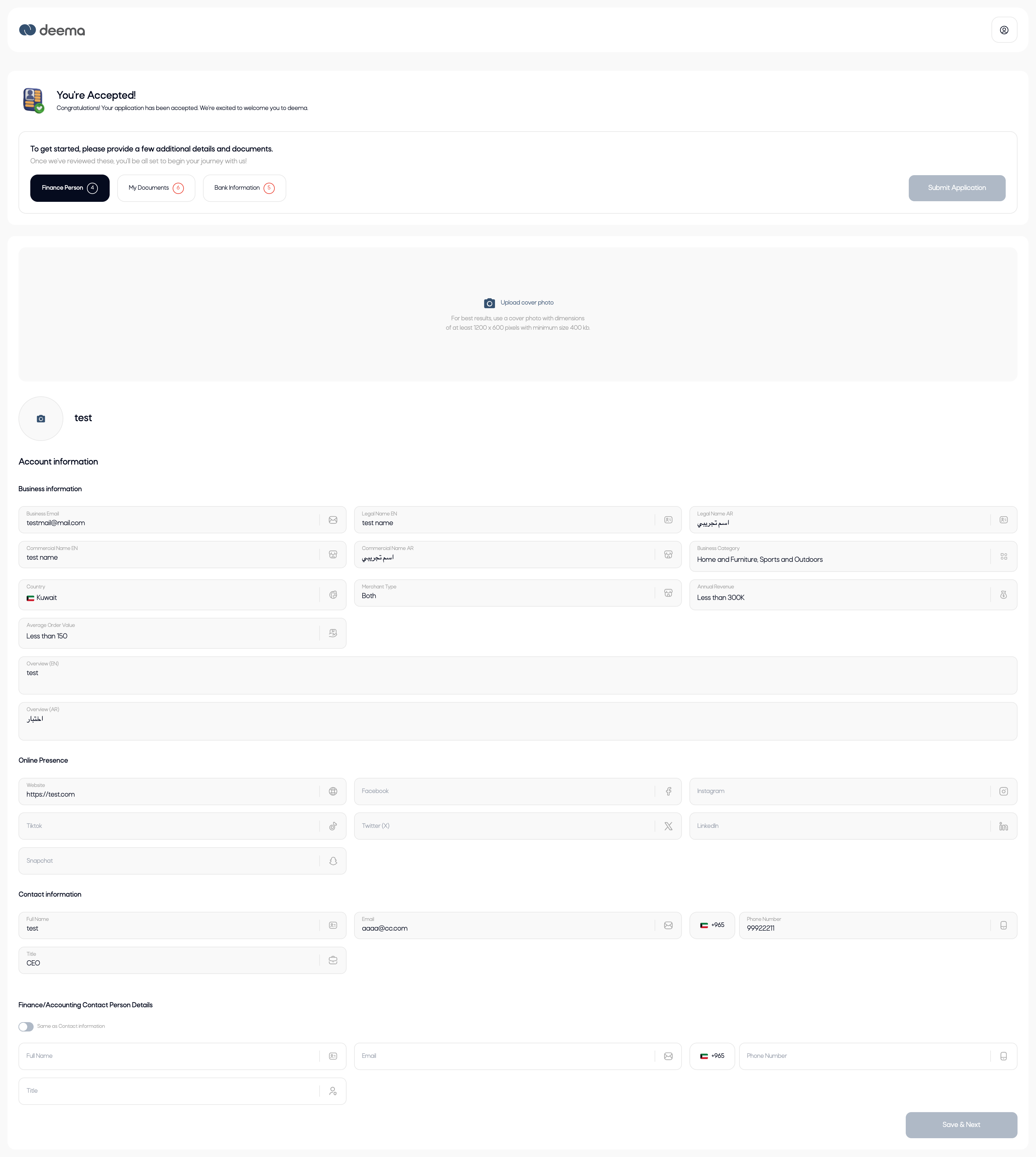The width and height of the screenshot is (1036, 1157).
Task: Toggle Same as Contact information switch
Action: 26,1027
